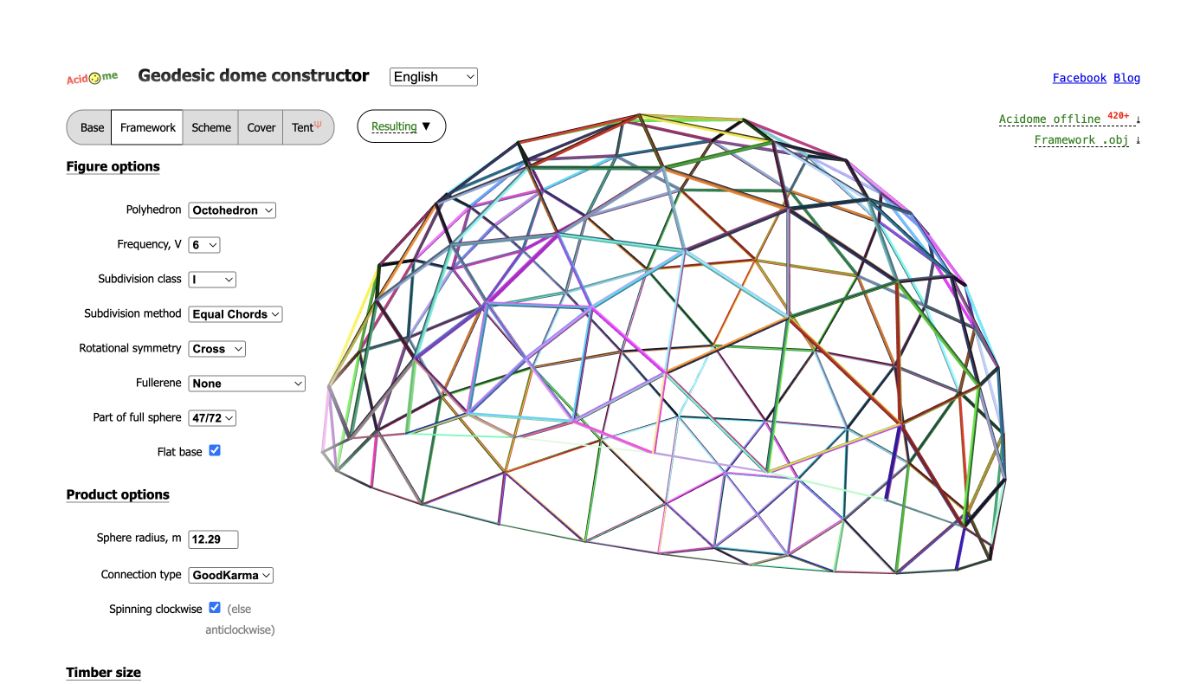The width and height of the screenshot is (1200, 684).
Task: Open the Fullerene dropdown
Action: point(247,383)
